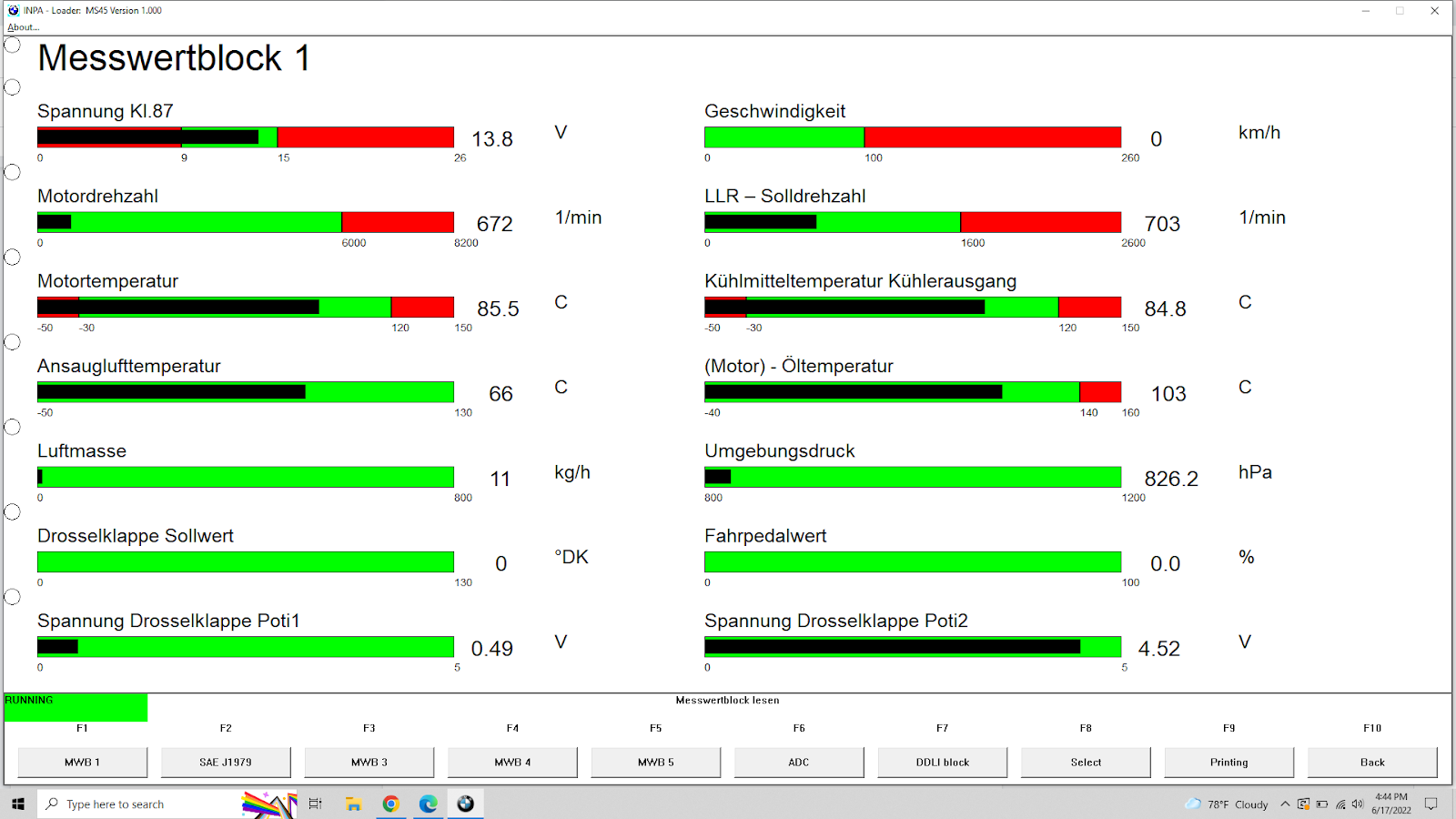Click the Ansauglufttemperatur label

pyautogui.click(x=128, y=367)
